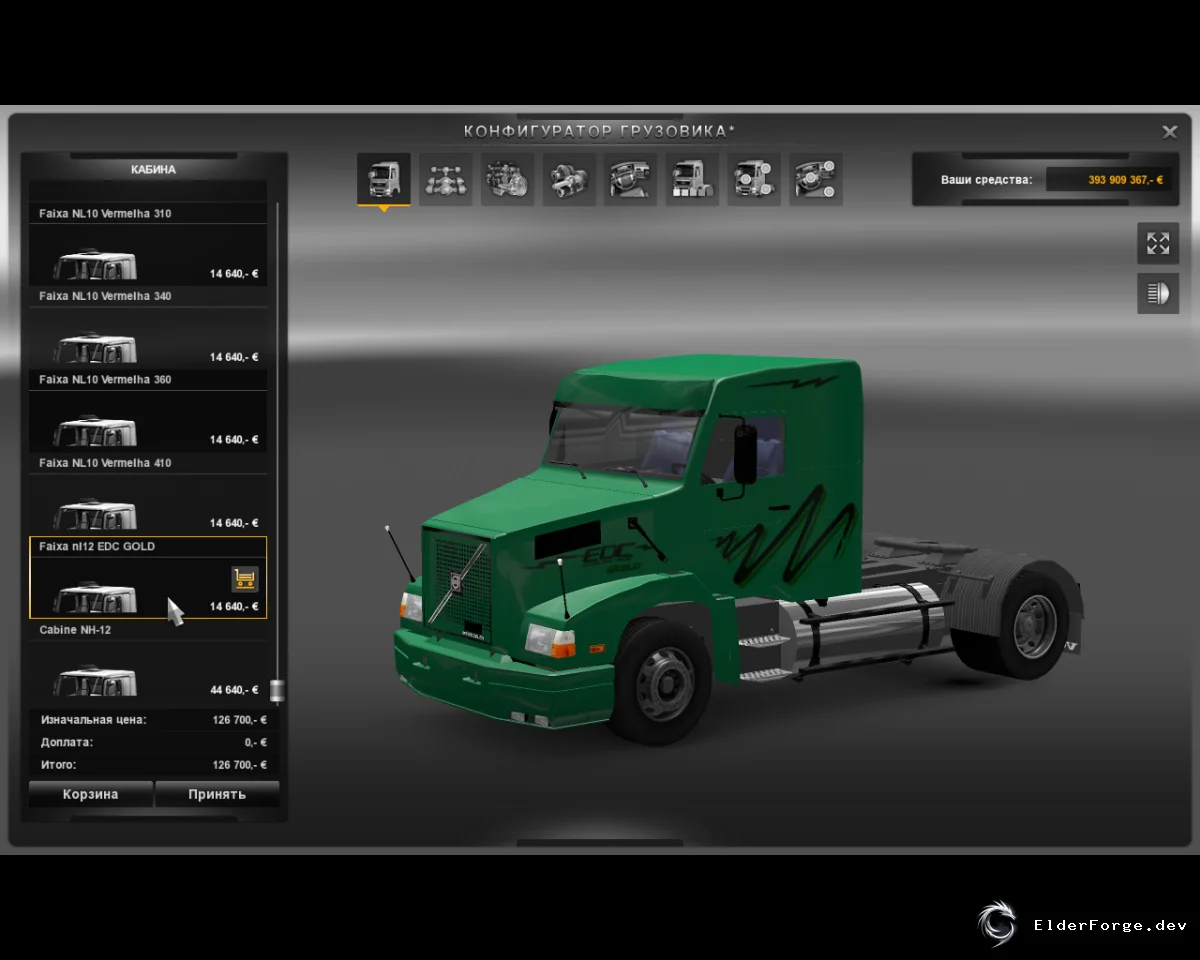The width and height of the screenshot is (1200, 960).
Task: Select the Faixa NL10 Vermelha 410 cabin
Action: coord(149,494)
